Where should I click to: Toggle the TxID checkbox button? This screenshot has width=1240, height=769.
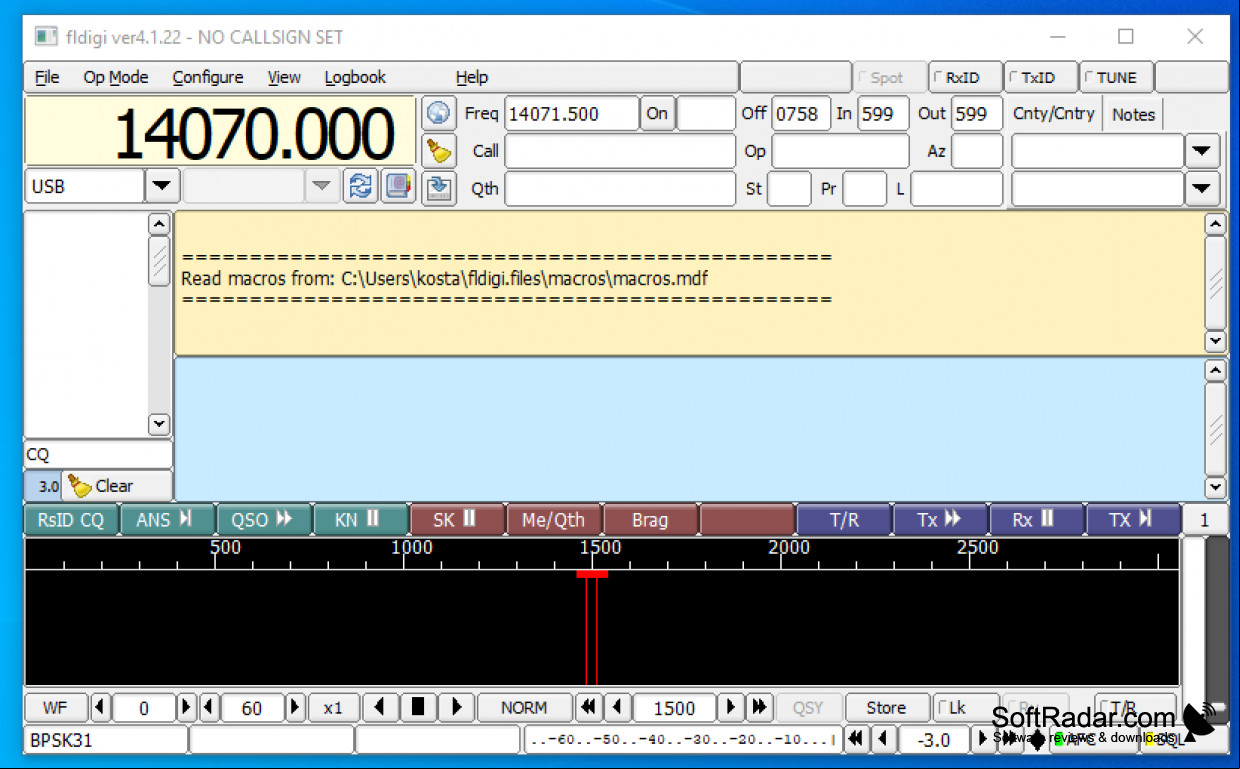tap(1040, 77)
